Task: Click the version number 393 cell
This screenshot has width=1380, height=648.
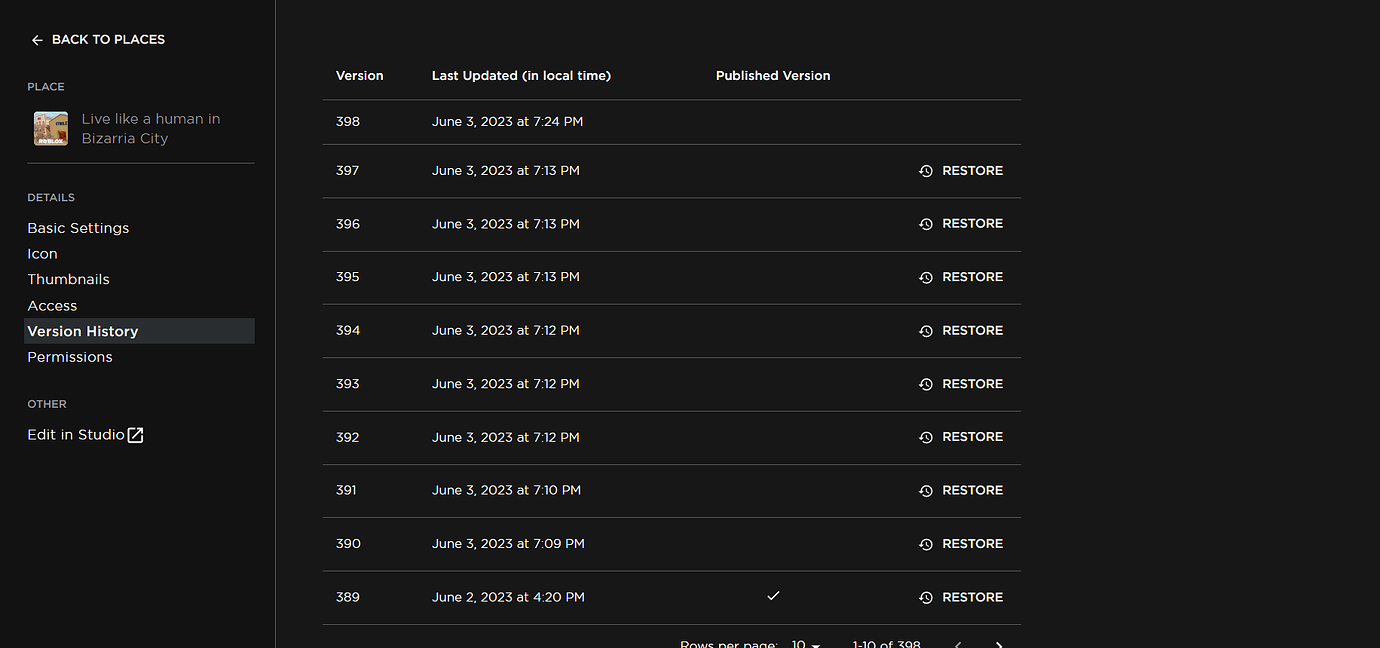Action: coord(348,384)
